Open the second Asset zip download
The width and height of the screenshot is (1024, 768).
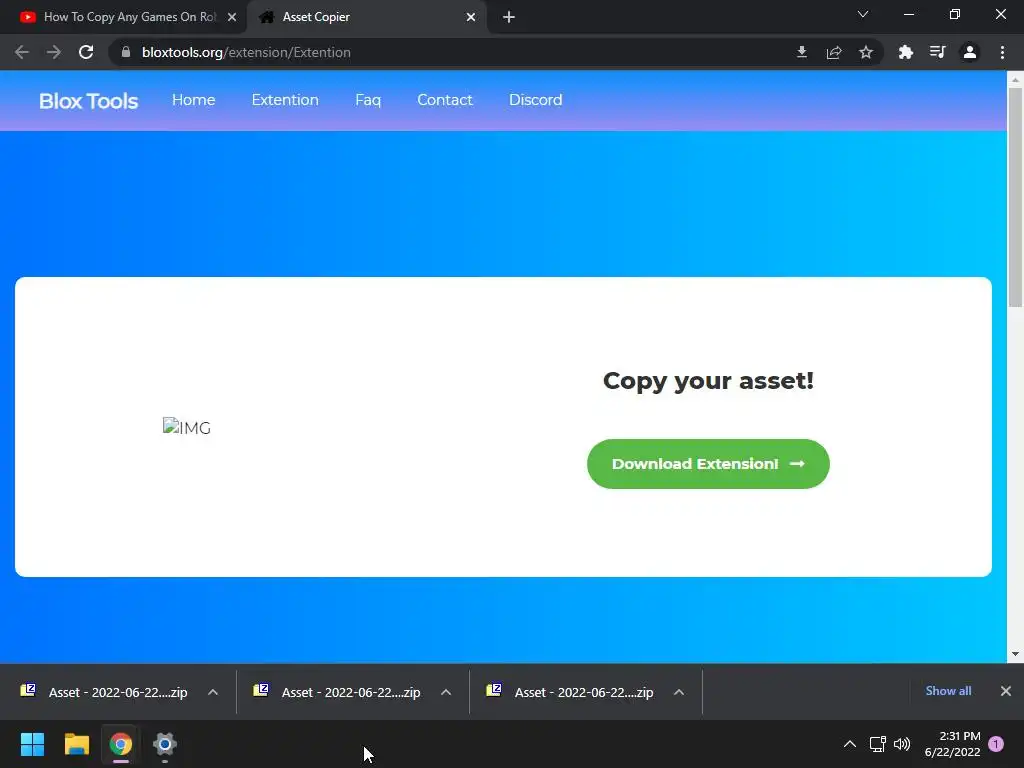click(337, 692)
